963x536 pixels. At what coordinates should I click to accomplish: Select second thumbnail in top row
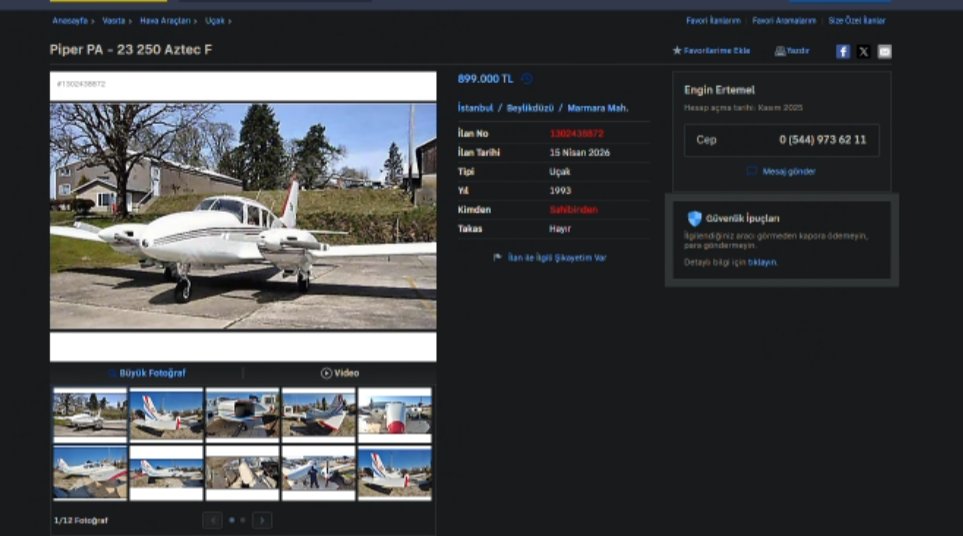(x=166, y=414)
